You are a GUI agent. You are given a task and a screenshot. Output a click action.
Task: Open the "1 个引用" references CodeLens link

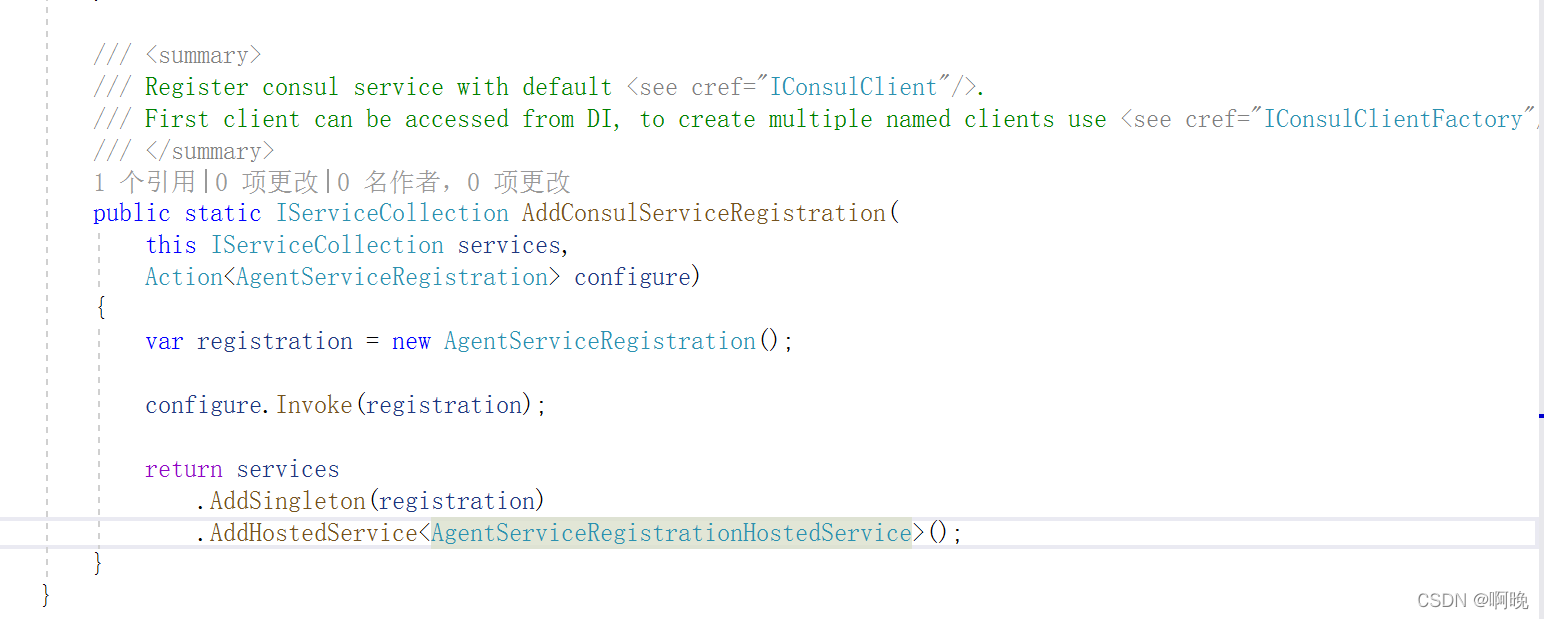point(144,182)
